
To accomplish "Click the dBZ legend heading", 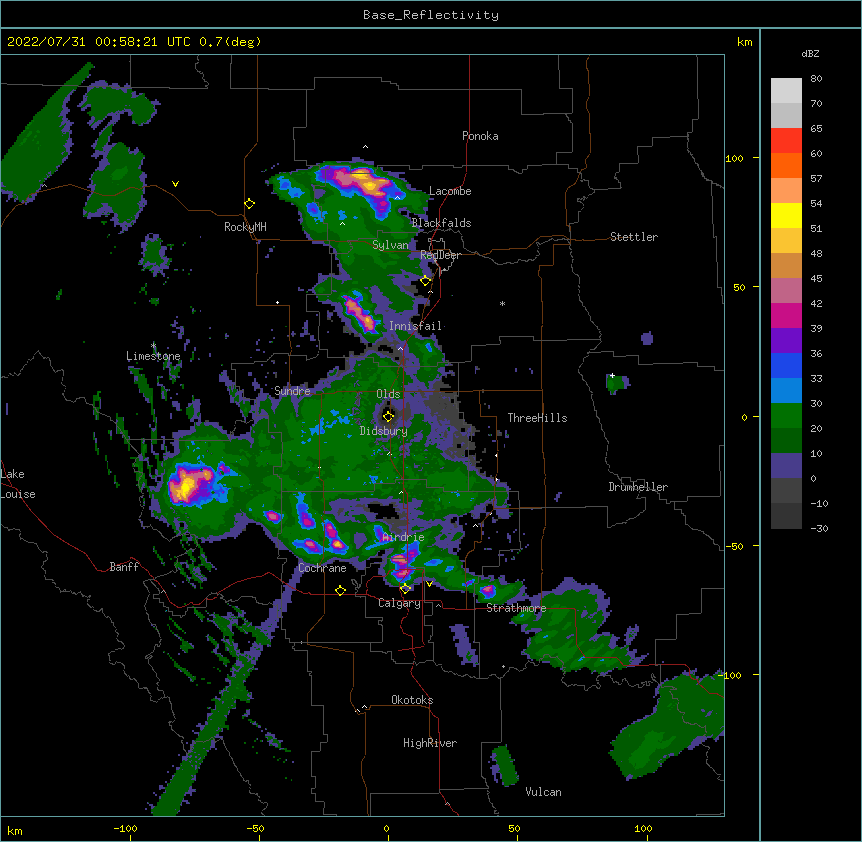I will pos(810,53).
